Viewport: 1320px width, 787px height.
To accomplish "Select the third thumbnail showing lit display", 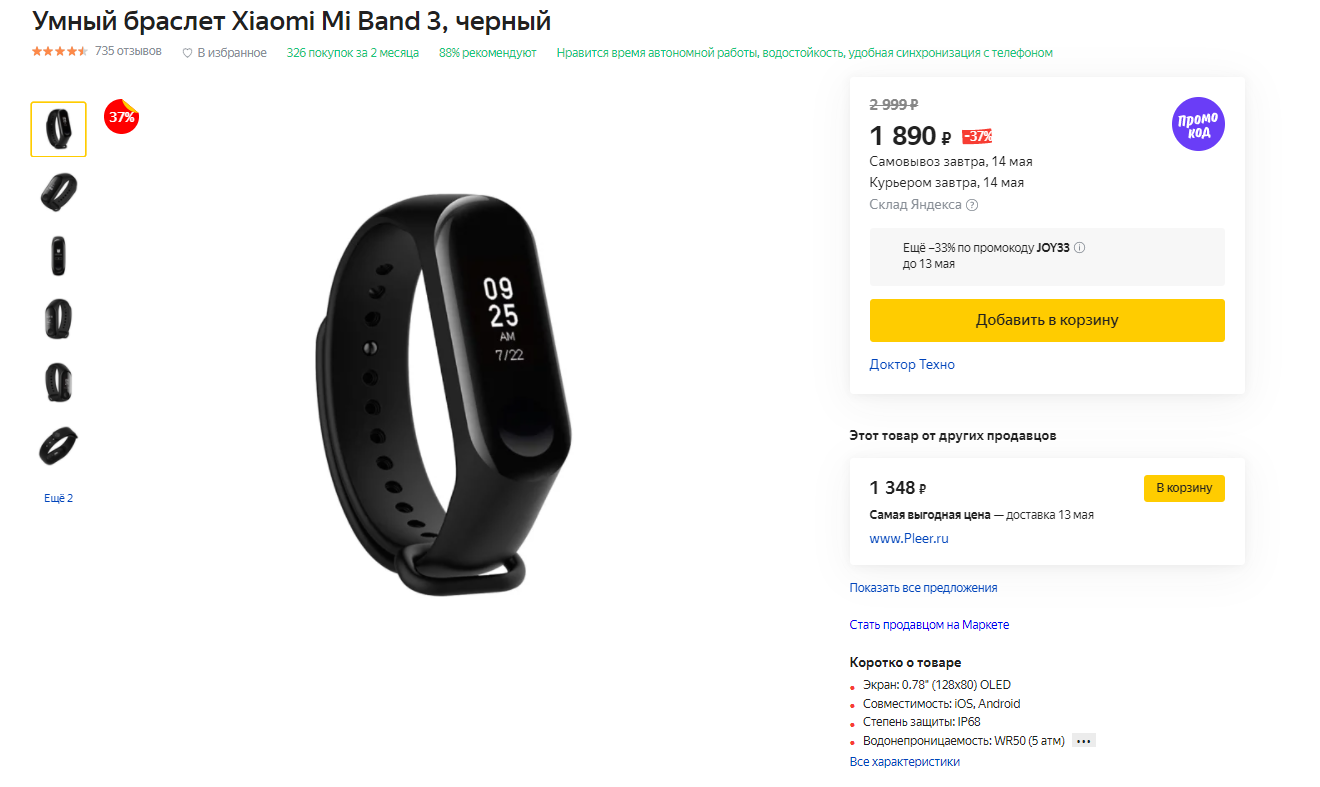I will click(58, 255).
